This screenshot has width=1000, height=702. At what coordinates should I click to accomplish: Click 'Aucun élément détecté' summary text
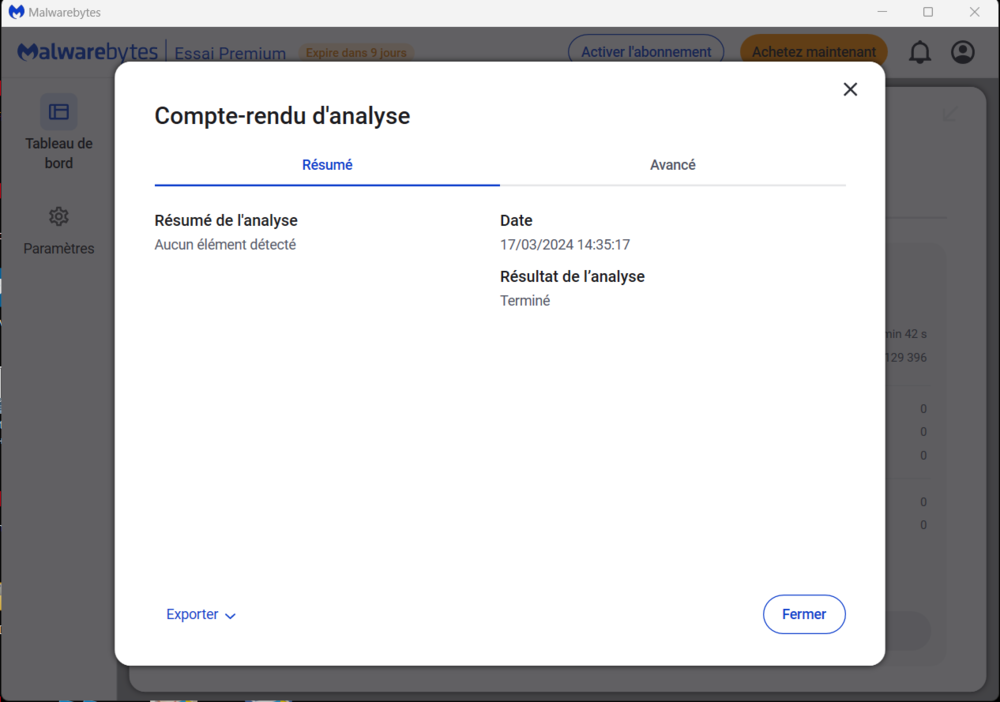coord(225,245)
